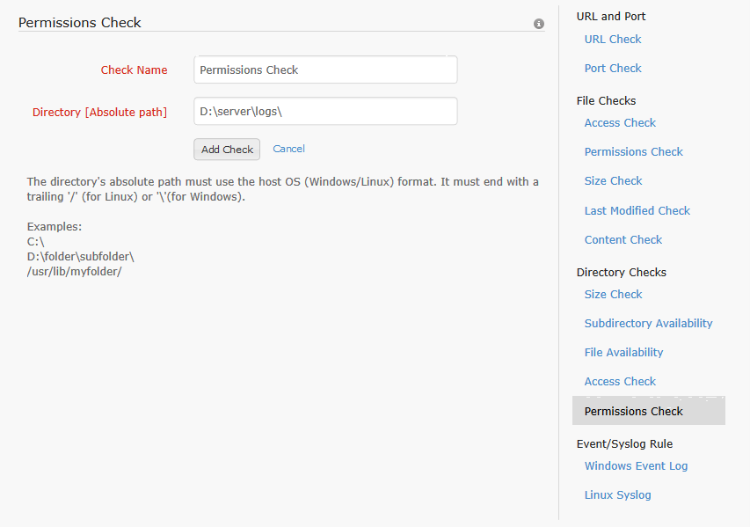Click the info icon beside Permissions Check heading

[539, 23]
